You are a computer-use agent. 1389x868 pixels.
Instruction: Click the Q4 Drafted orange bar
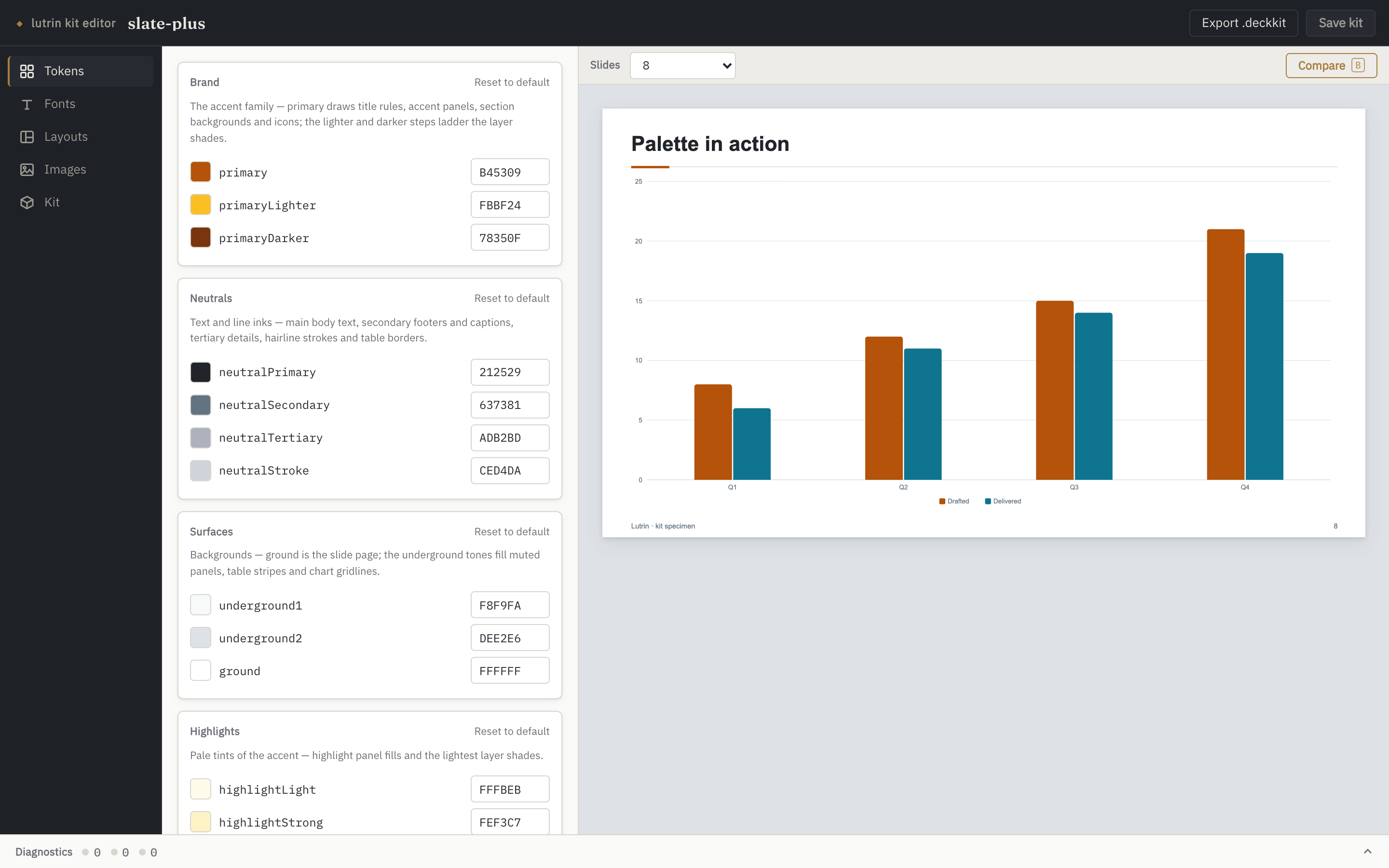[x=1226, y=354]
